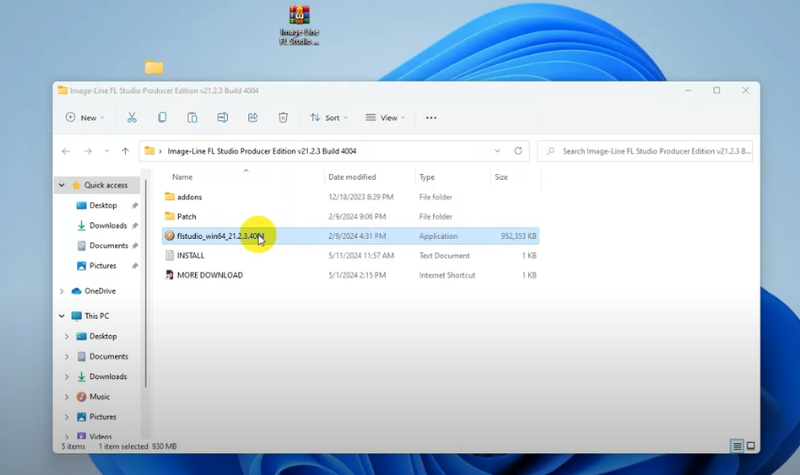Click the Copy icon in toolbar
This screenshot has height=475, width=800.
click(x=162, y=118)
